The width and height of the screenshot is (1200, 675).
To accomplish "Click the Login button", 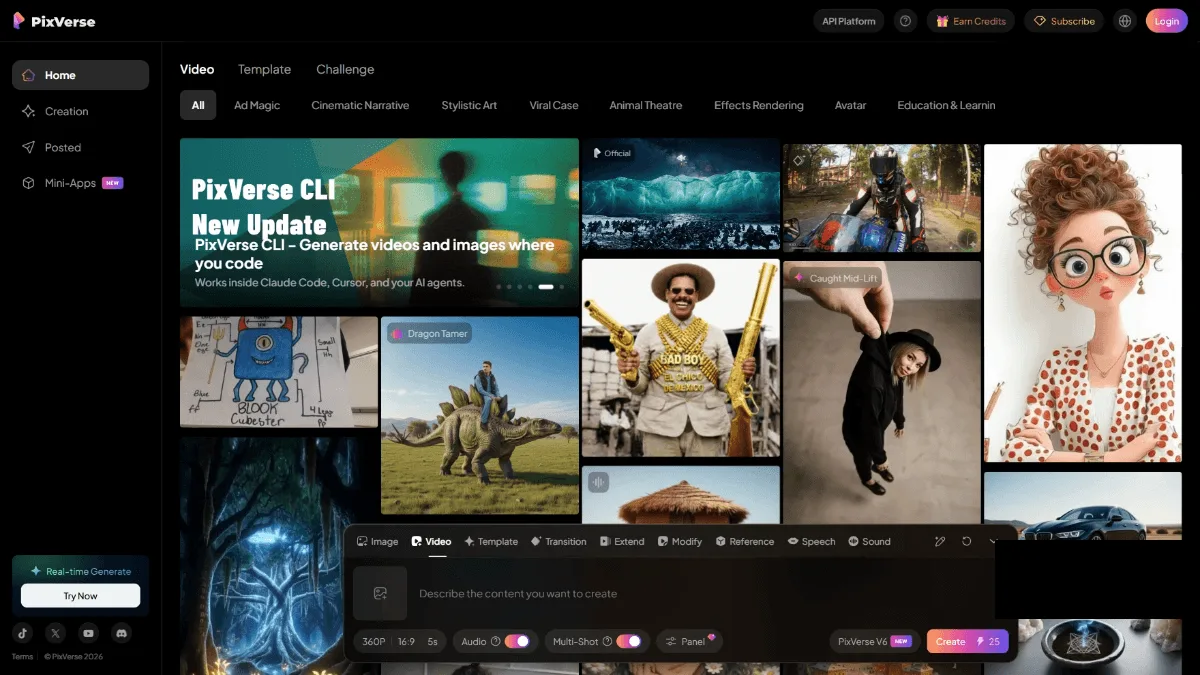I will (x=1167, y=21).
